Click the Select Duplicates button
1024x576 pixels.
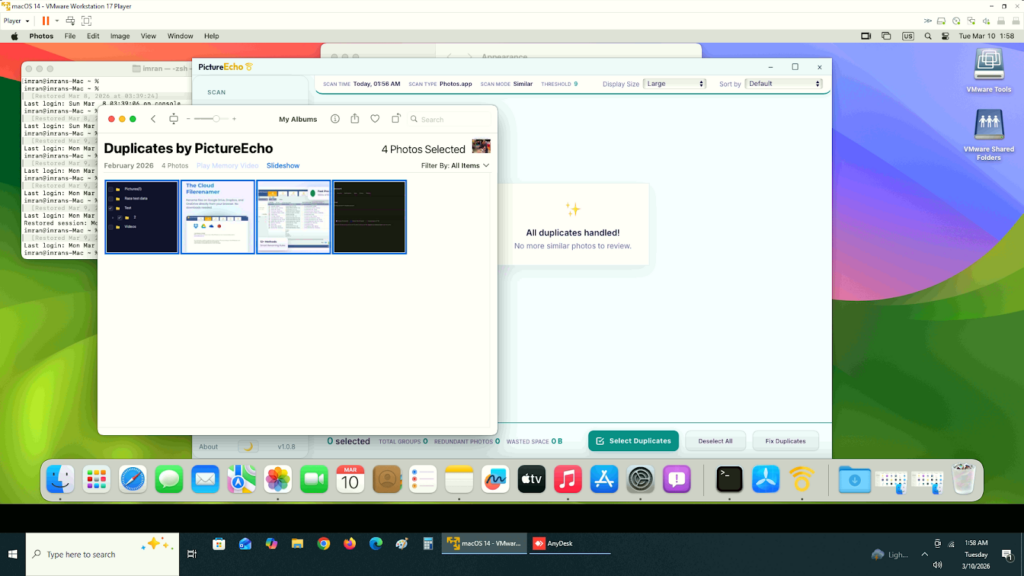pos(633,441)
